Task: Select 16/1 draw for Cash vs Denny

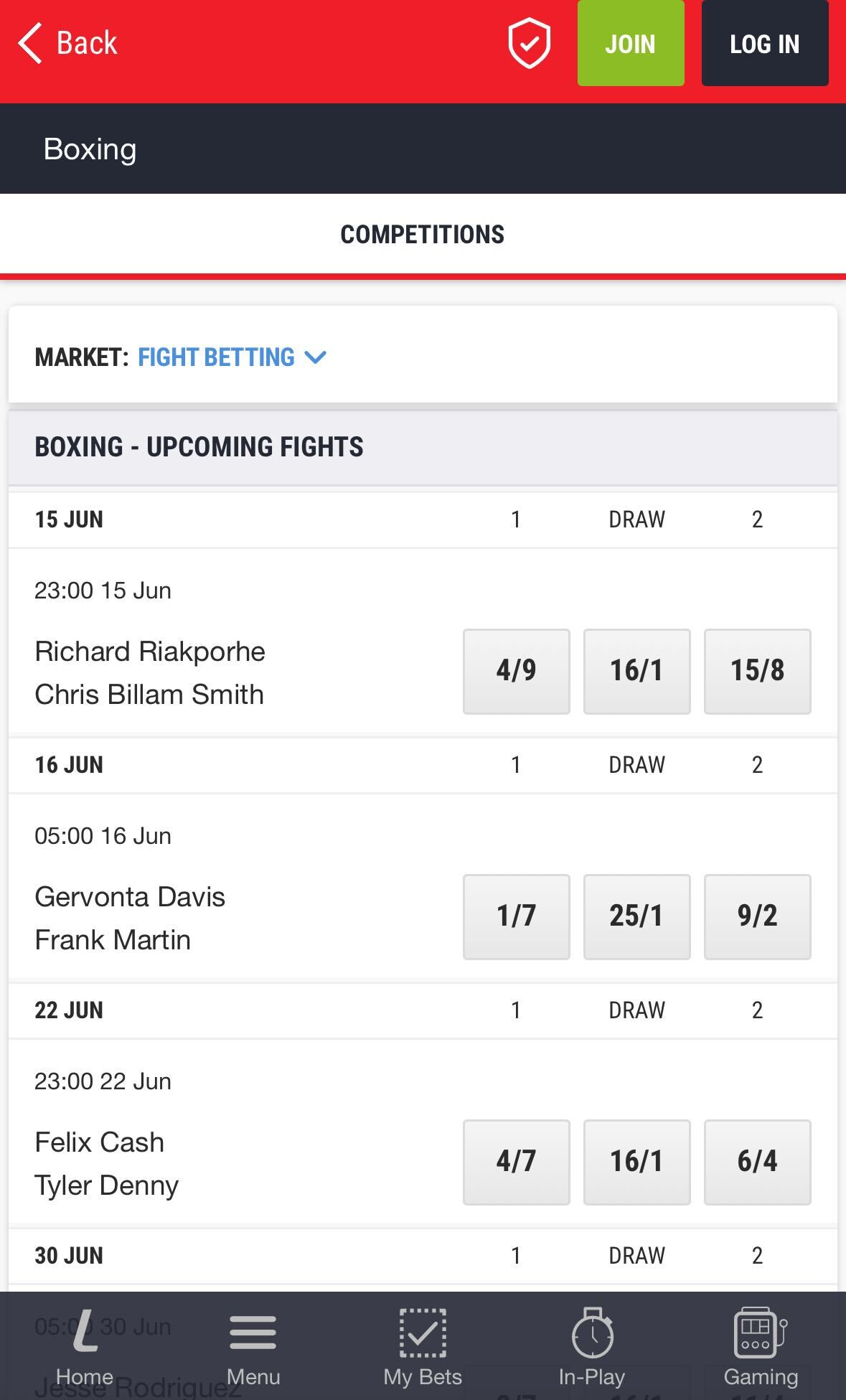Action: pos(636,1162)
